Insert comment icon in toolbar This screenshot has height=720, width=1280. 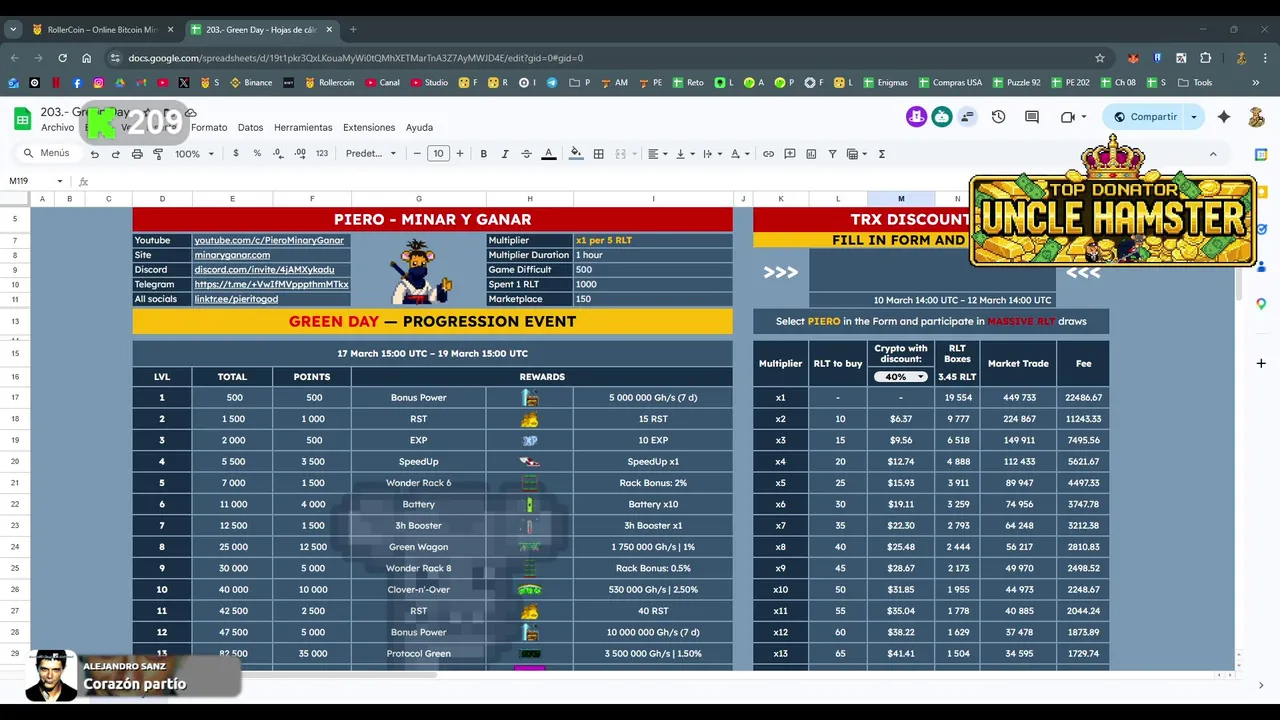pos(790,154)
